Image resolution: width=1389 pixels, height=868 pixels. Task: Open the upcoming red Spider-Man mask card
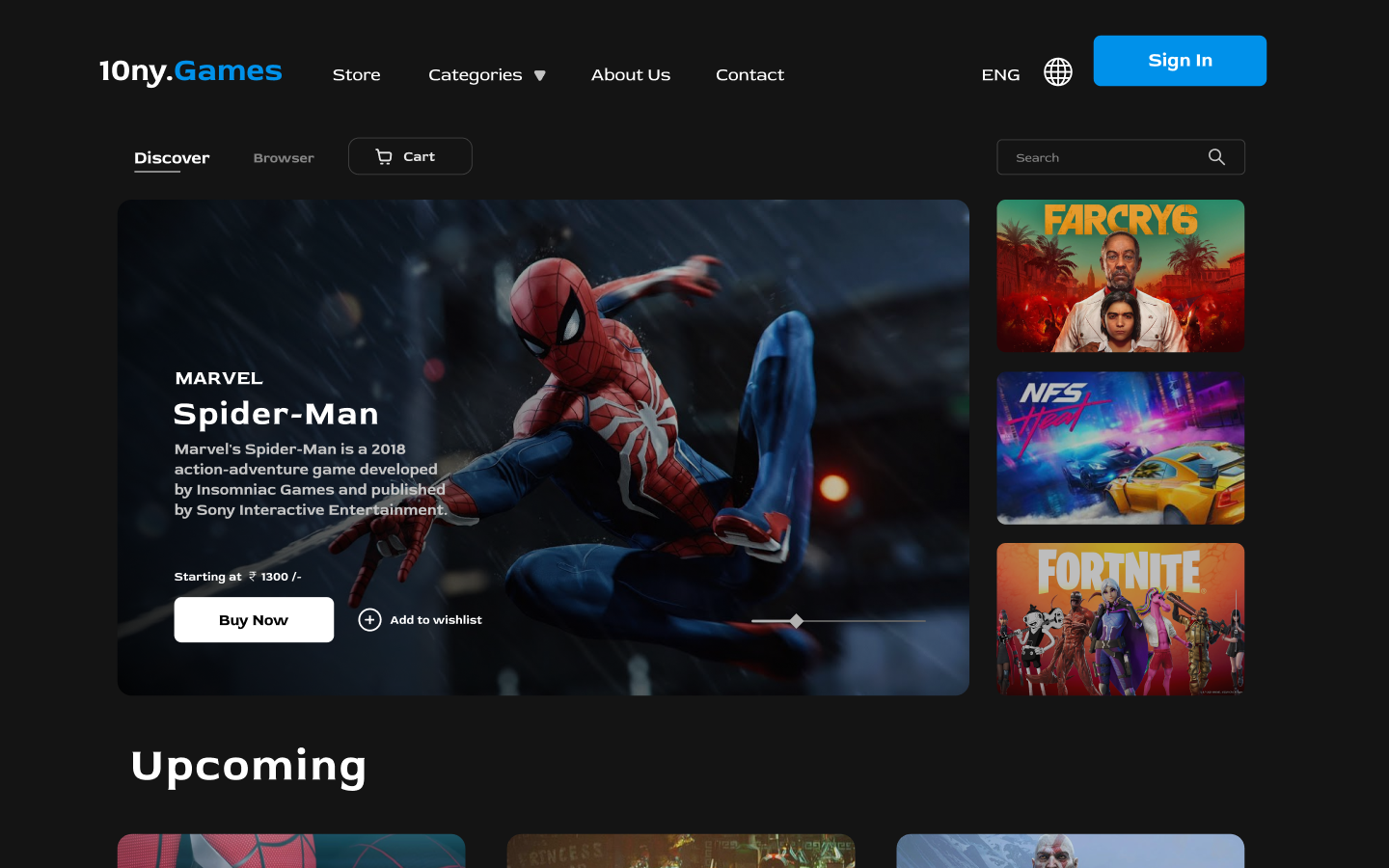click(291, 851)
